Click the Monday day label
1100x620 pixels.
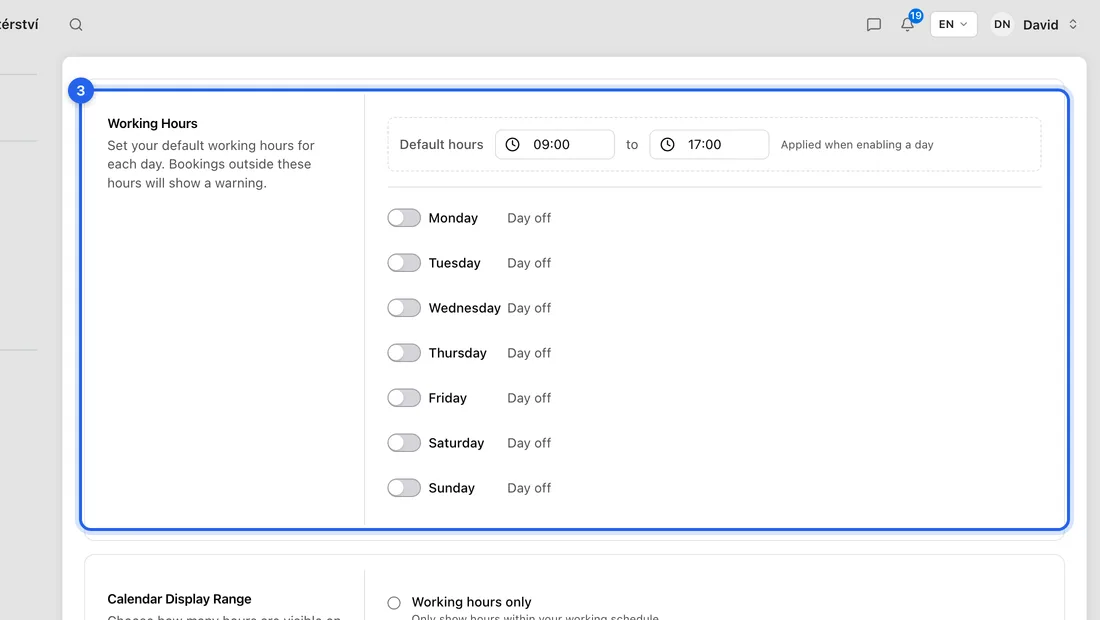coord(453,218)
